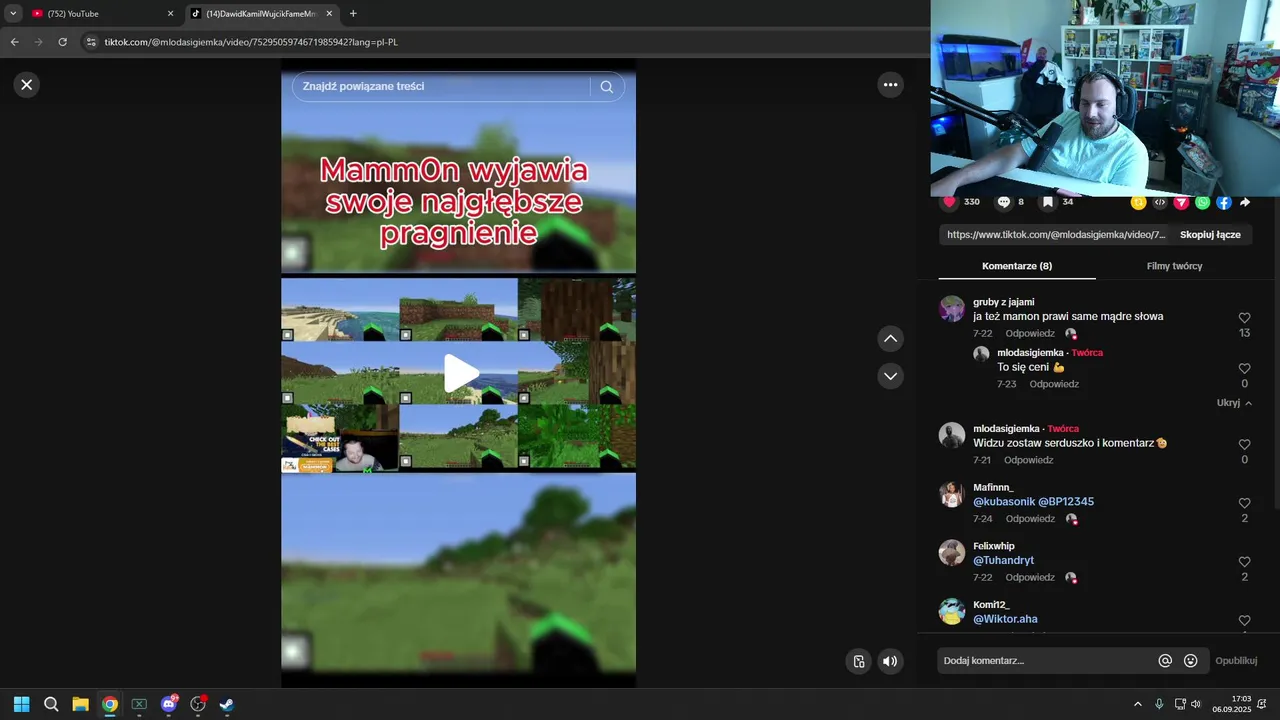1280x720 pixels.
Task: Click the @BP12345 mention
Action: (1066, 502)
